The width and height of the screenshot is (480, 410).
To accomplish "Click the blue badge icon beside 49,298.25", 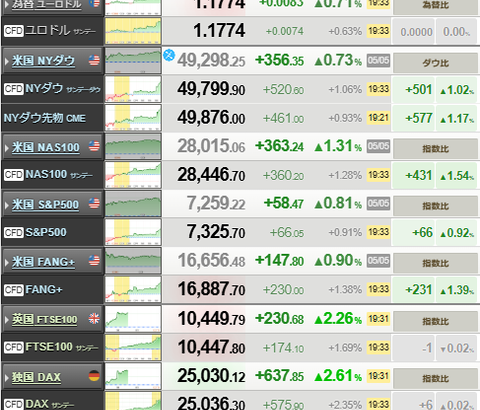I will coord(169,55).
